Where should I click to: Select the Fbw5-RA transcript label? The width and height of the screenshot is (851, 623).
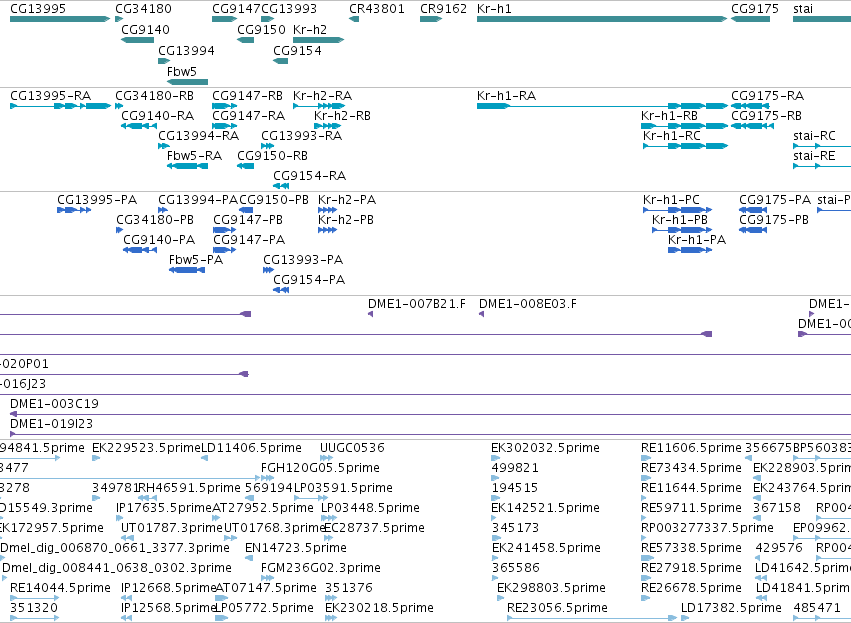click(x=194, y=156)
